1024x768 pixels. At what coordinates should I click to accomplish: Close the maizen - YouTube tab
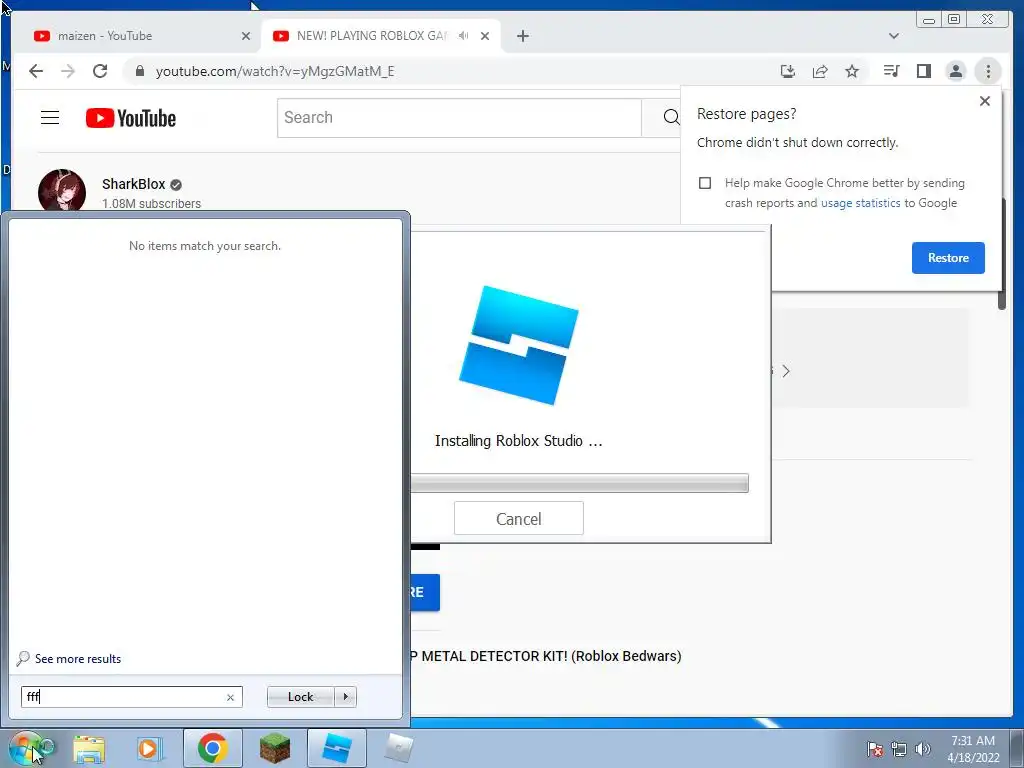(246, 36)
